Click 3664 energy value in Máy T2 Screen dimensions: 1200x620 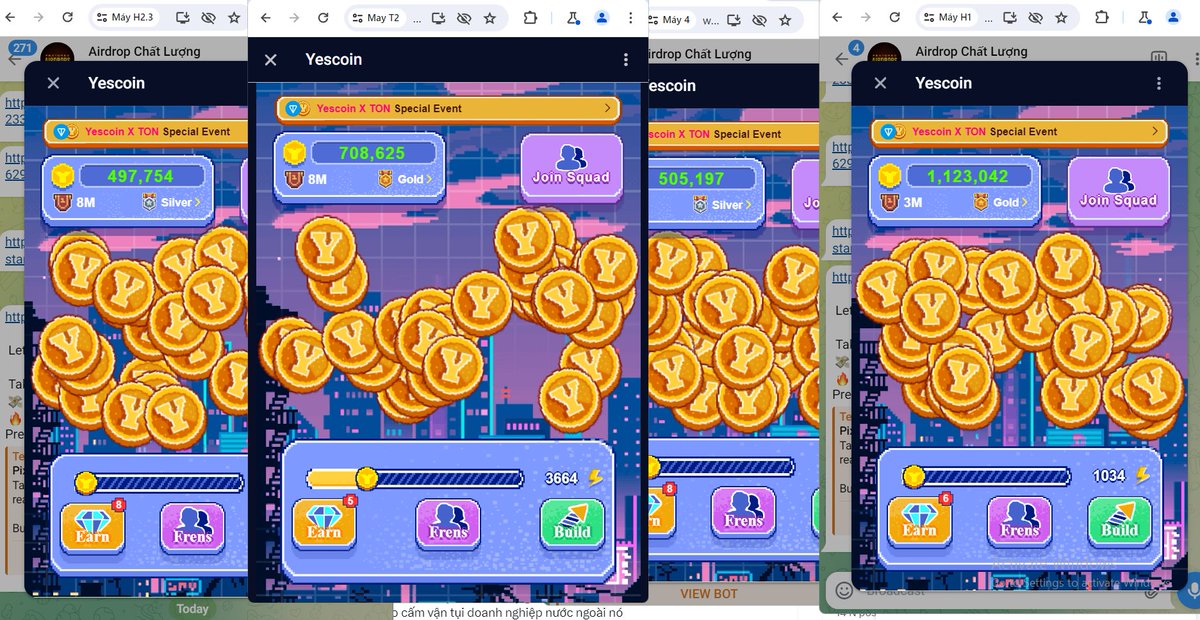[x=561, y=478]
